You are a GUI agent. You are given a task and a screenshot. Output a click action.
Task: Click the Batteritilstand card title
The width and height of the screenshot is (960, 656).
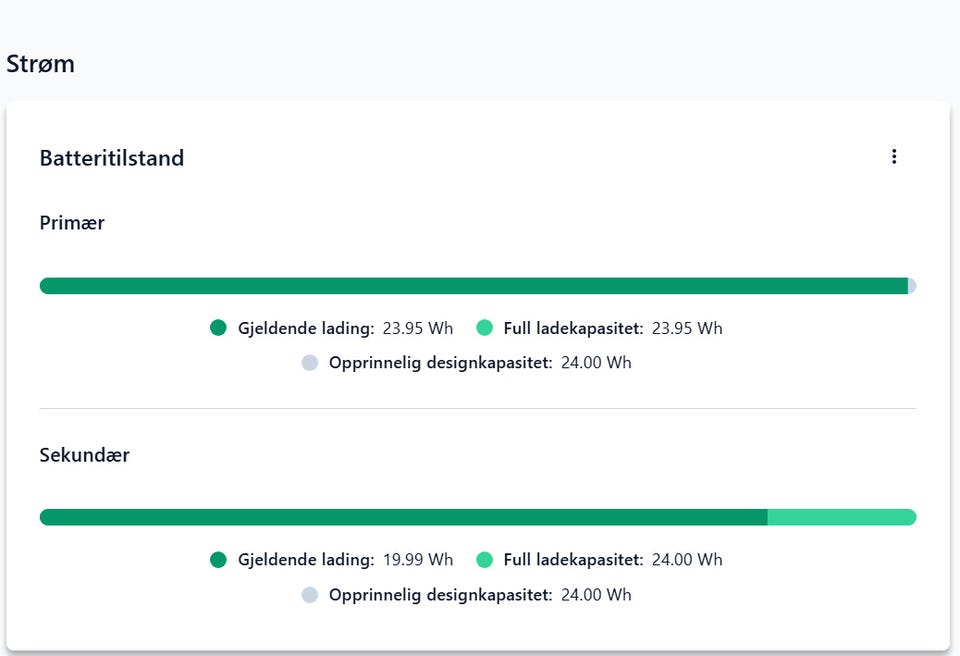[x=111, y=158]
